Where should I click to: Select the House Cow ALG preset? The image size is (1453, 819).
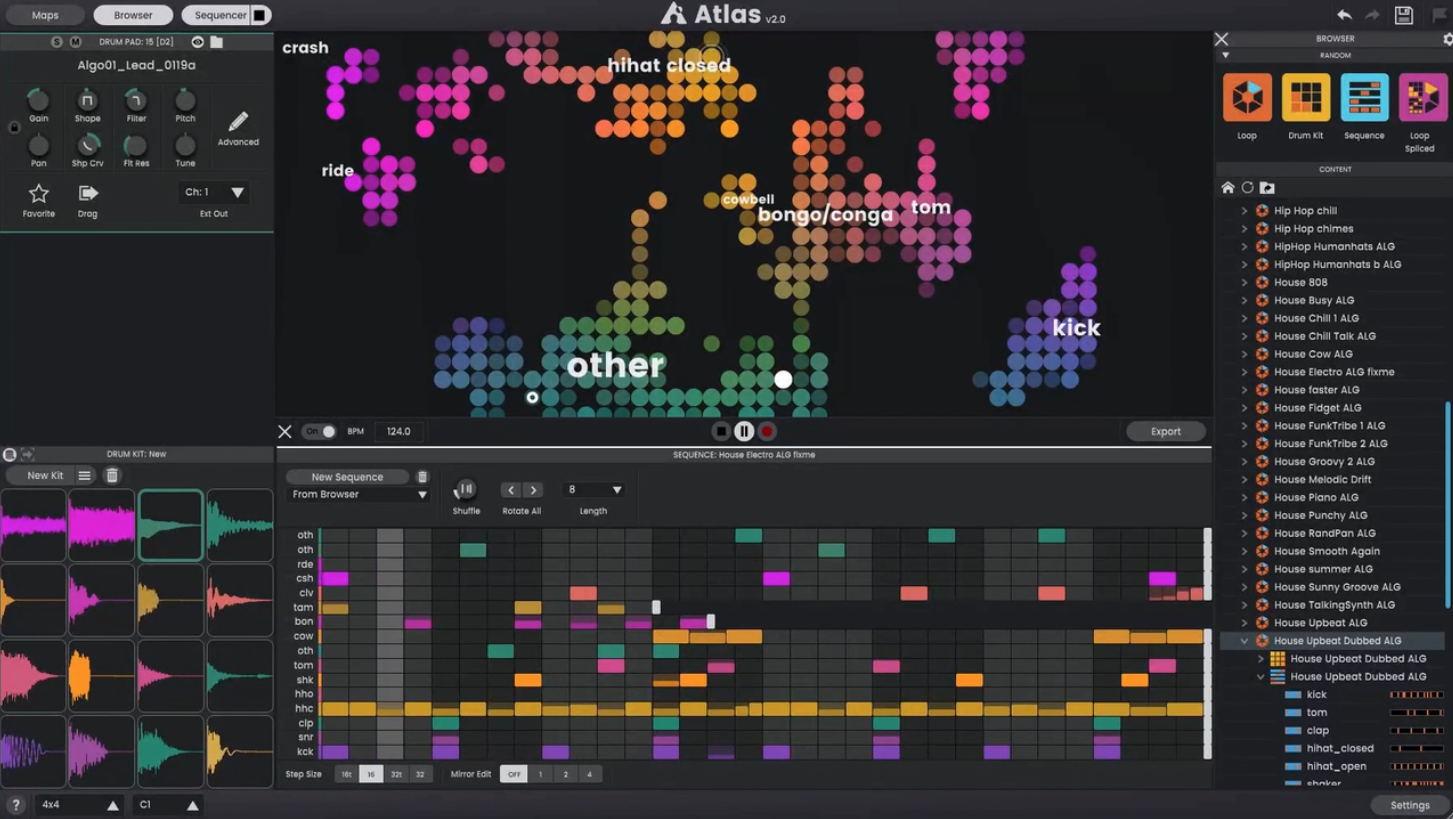point(1312,354)
